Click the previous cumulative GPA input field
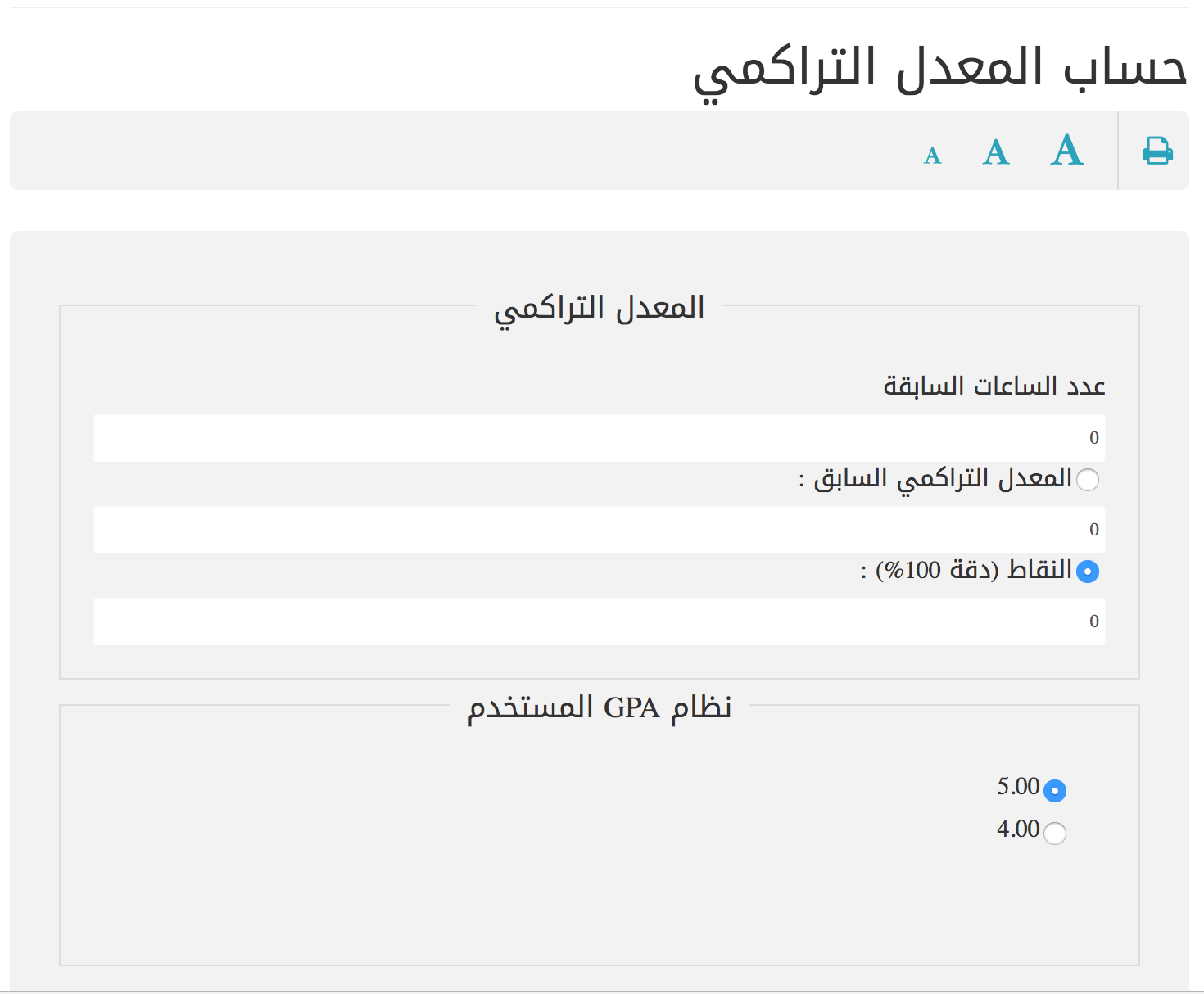 (599, 530)
